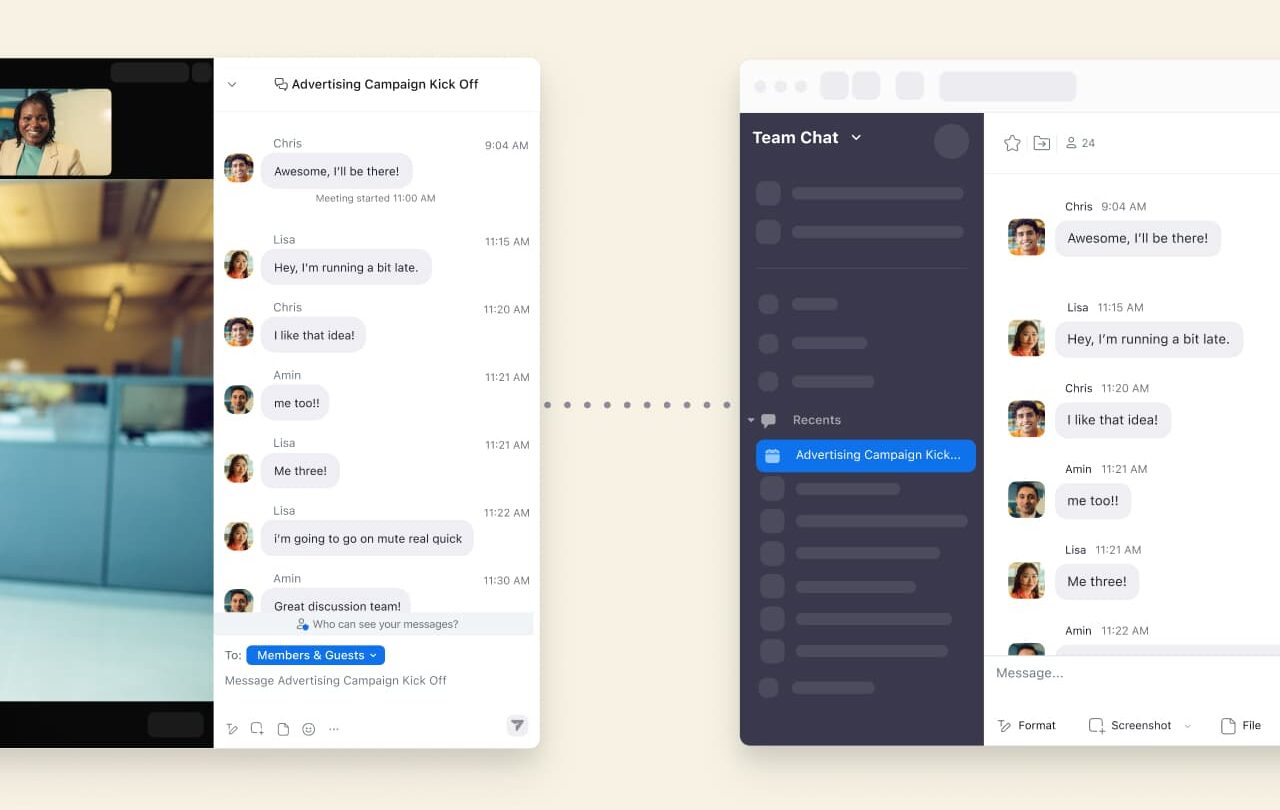Viewport: 1280px width, 810px height.
Task: Click the Screenshot button in the Team Chat window
Action: [1129, 726]
